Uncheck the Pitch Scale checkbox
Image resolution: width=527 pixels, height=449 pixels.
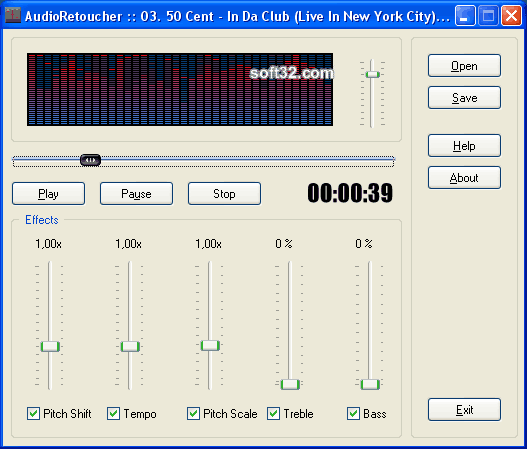(193, 413)
